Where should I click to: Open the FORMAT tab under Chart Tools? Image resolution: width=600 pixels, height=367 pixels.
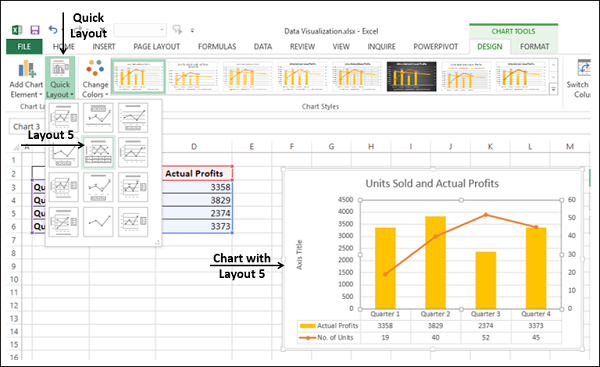[534, 47]
